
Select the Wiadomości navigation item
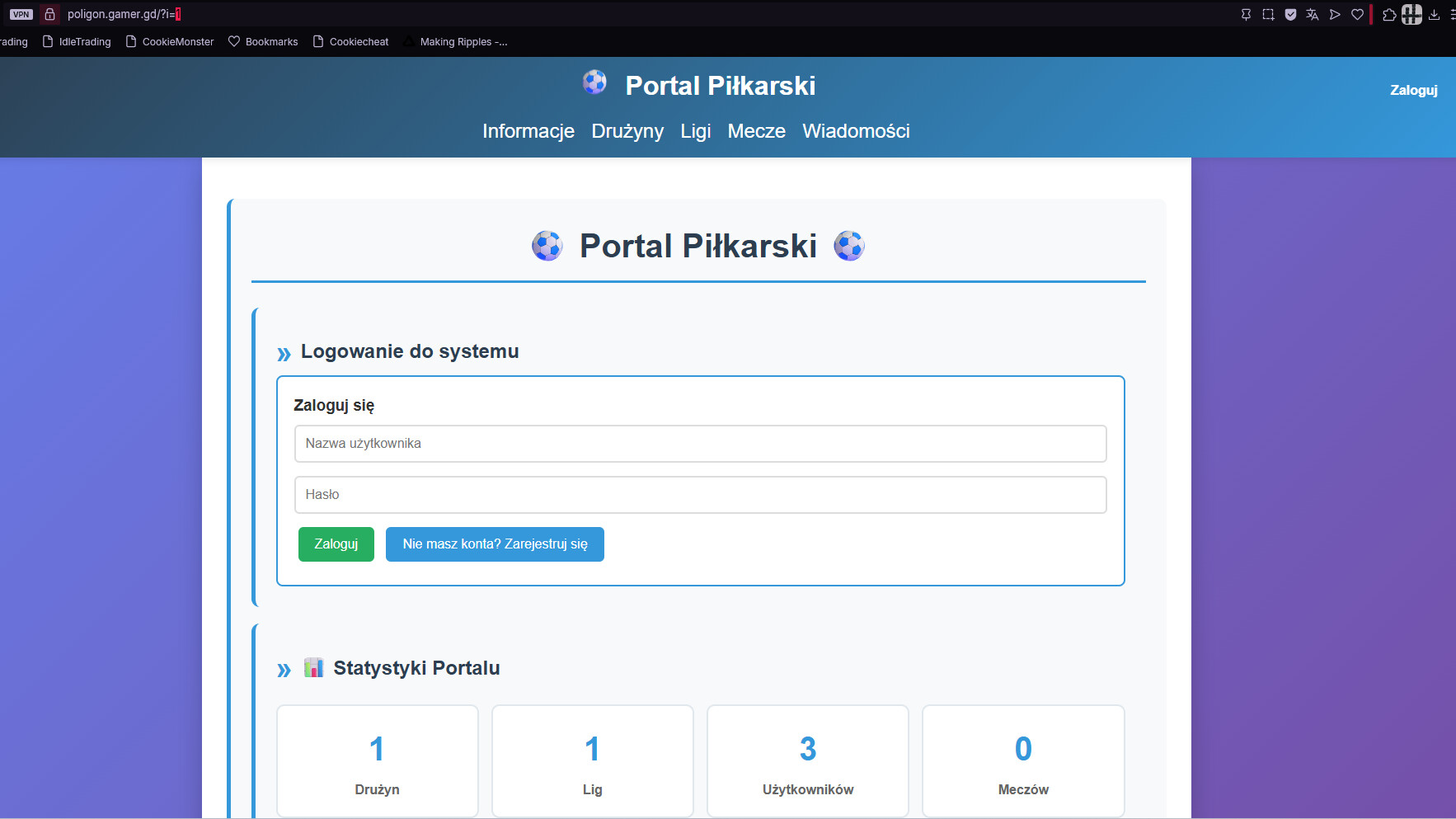pyautogui.click(x=856, y=131)
